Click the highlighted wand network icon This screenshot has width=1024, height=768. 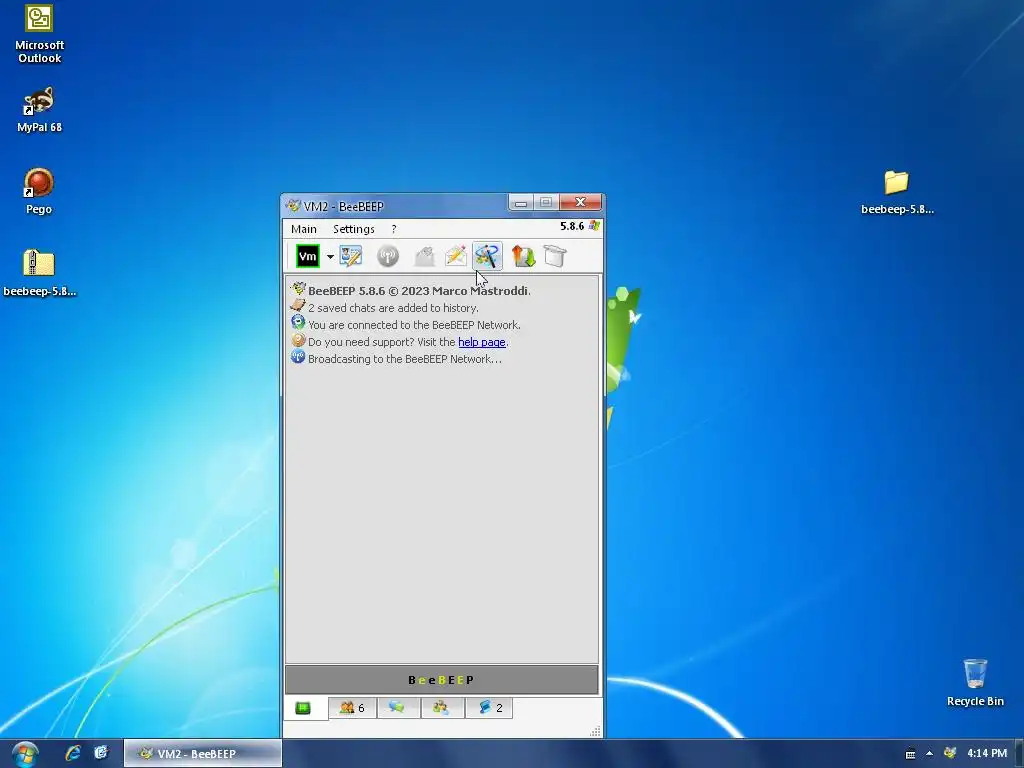[487, 256]
